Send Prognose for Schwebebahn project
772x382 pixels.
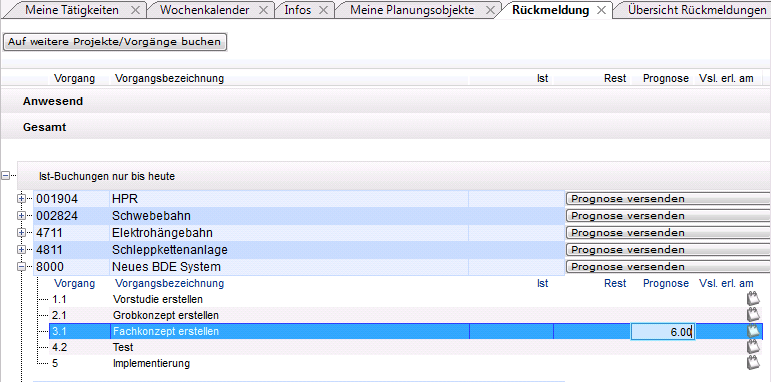pyautogui.click(x=669, y=216)
